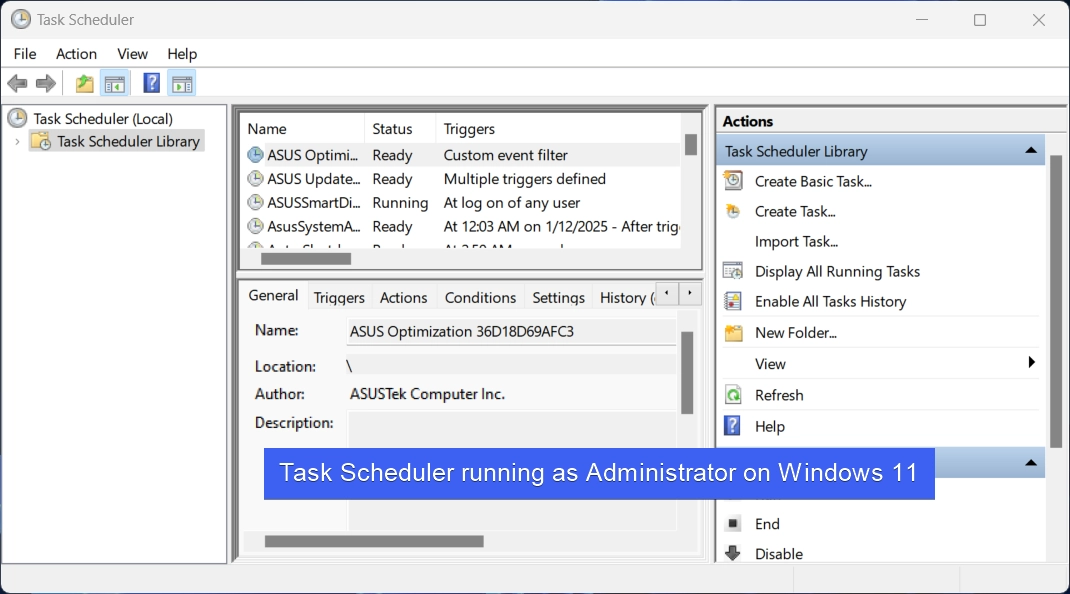This screenshot has height=594, width=1070.
Task: Select the 'Multiple triggers defined' row text
Action: [x=525, y=179]
